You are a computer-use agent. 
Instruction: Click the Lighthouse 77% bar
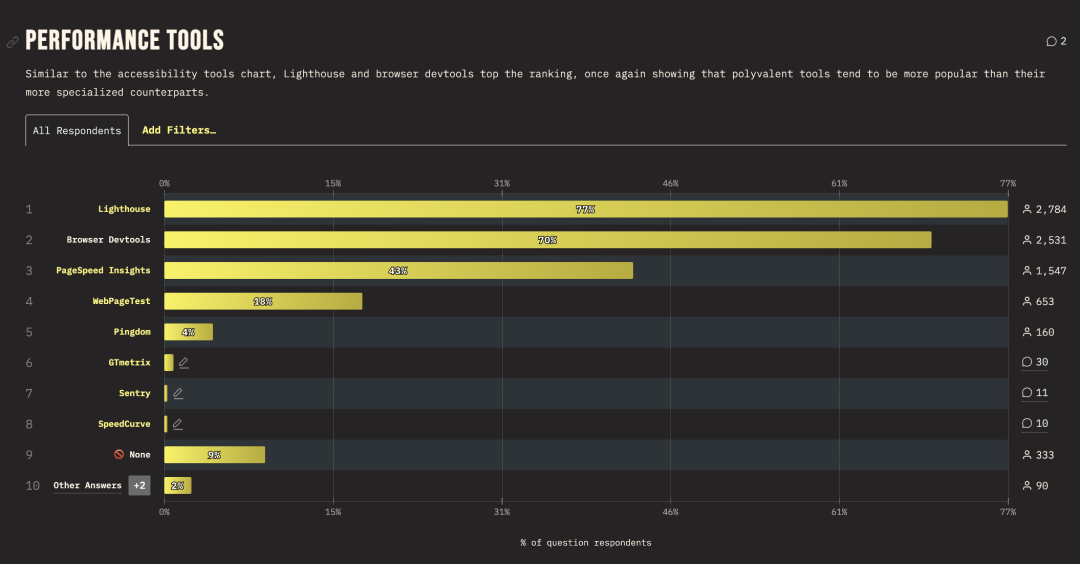pos(585,209)
